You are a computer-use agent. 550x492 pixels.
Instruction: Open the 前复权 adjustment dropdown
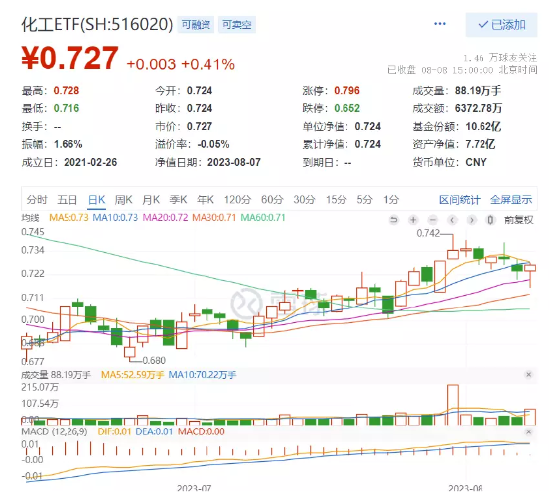click(519, 220)
